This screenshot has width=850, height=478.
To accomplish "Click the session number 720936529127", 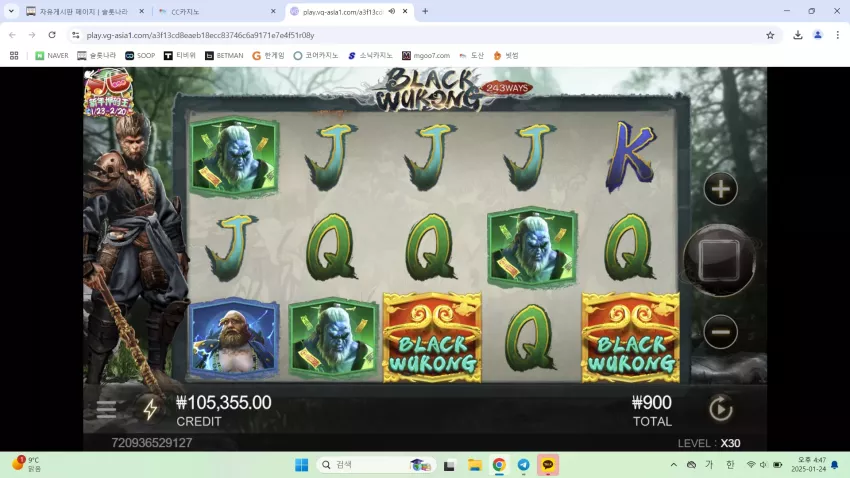I will click(x=152, y=443).
